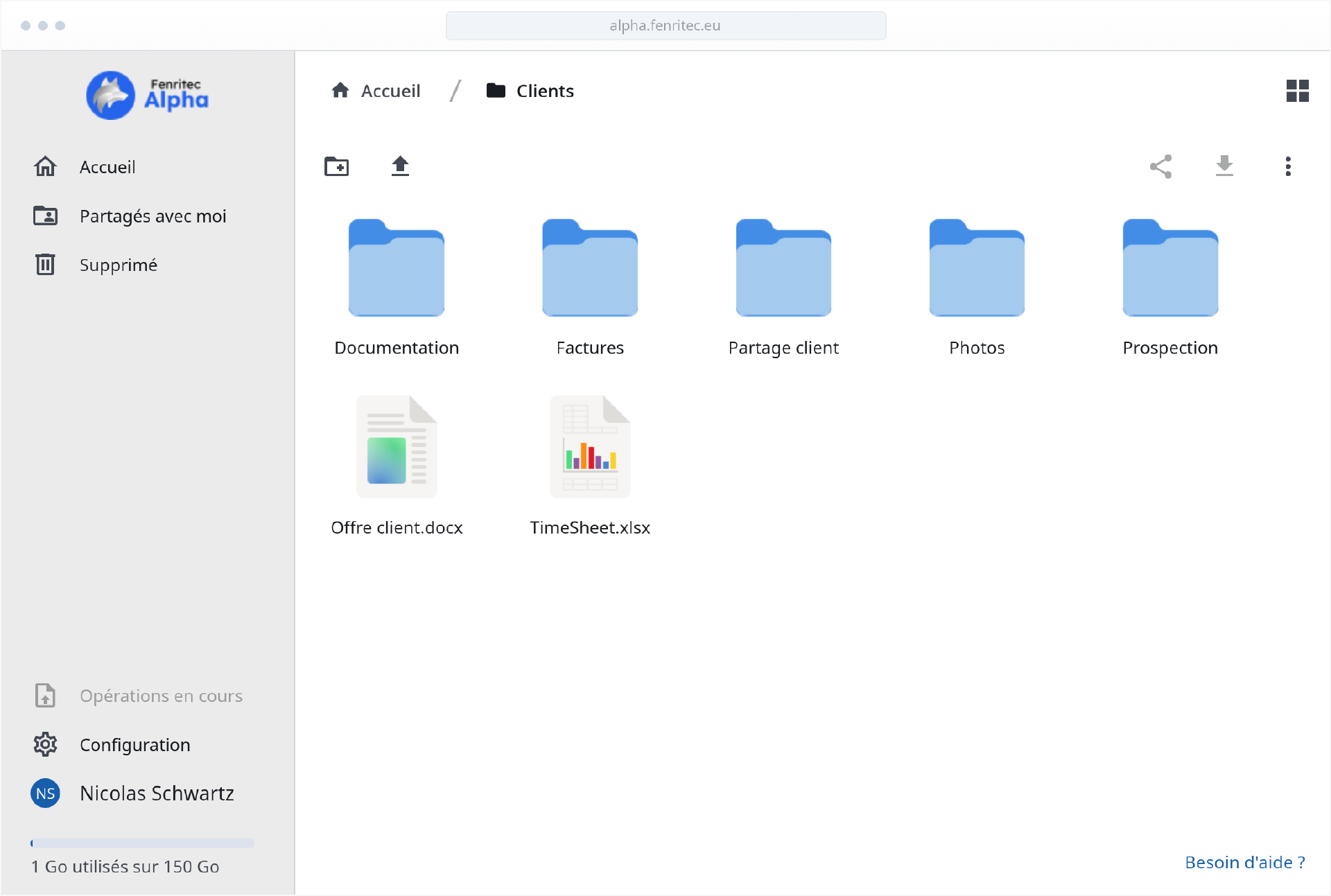Viewport: 1331px width, 896px height.
Task: Click the storage usage progress bar
Action: coord(142,843)
